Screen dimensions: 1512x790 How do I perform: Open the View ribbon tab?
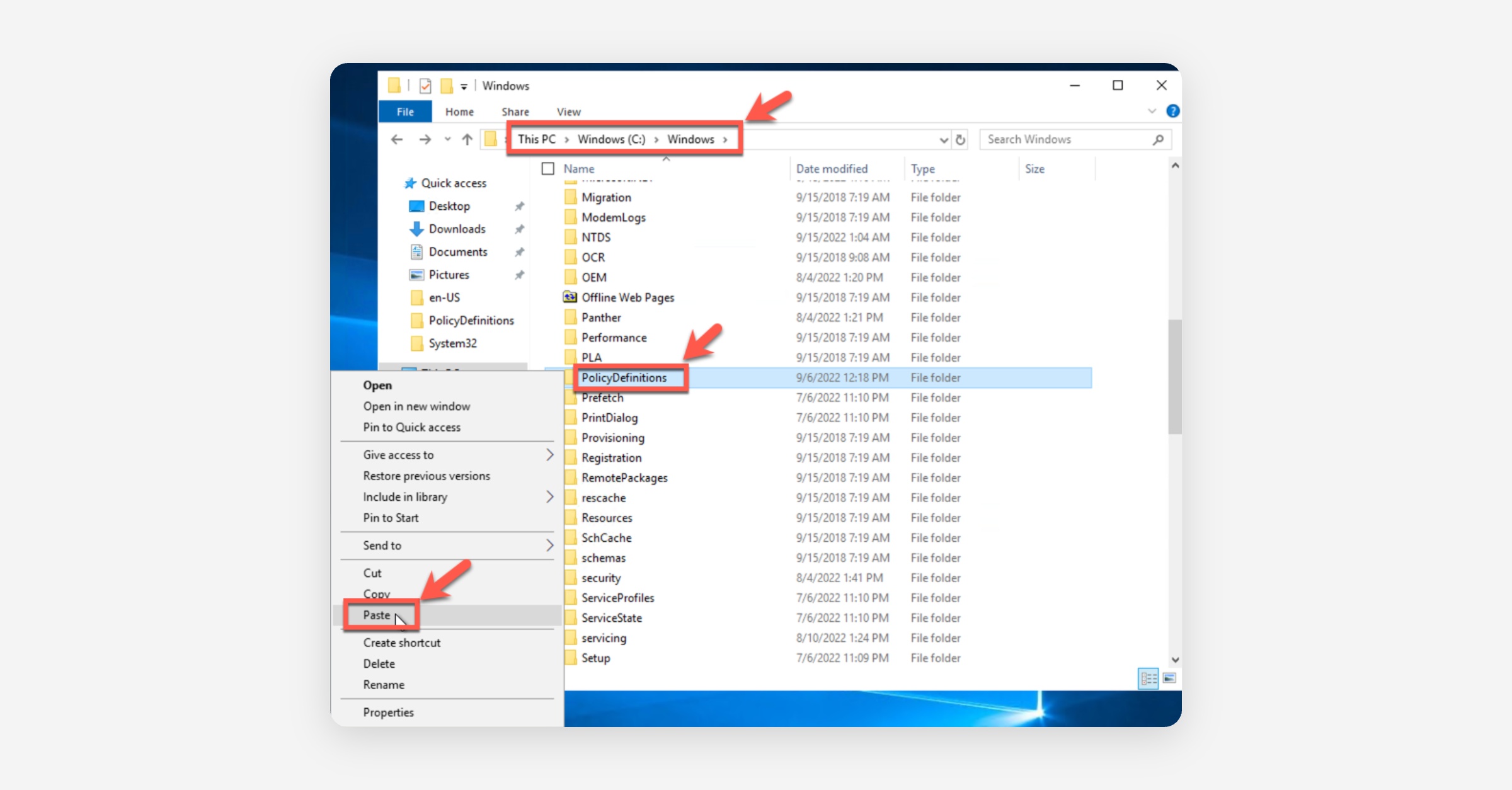coord(568,112)
